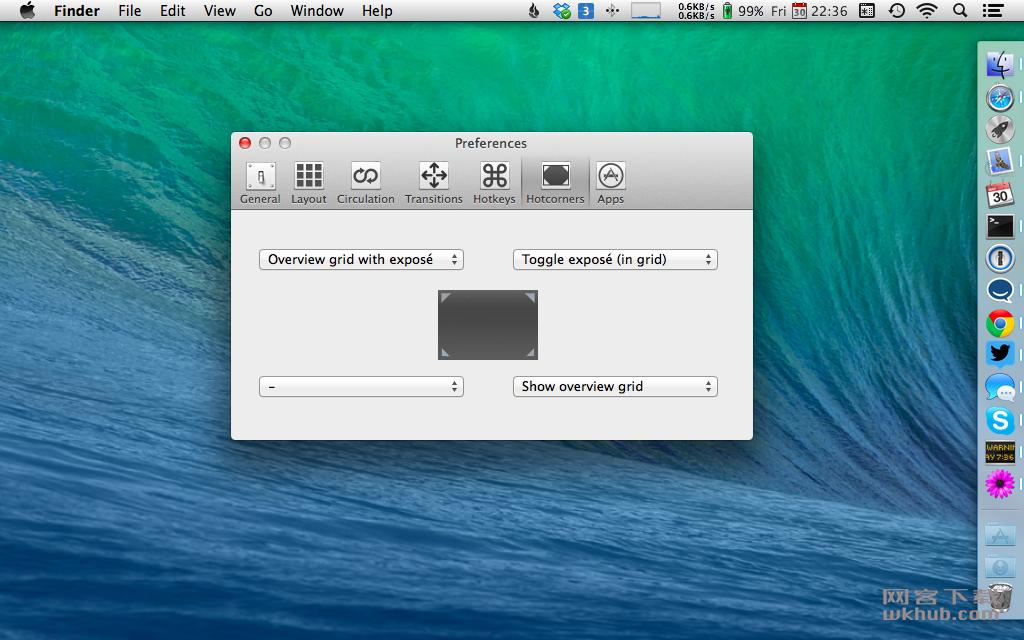Open the Time Machine menu bar icon

(897, 10)
